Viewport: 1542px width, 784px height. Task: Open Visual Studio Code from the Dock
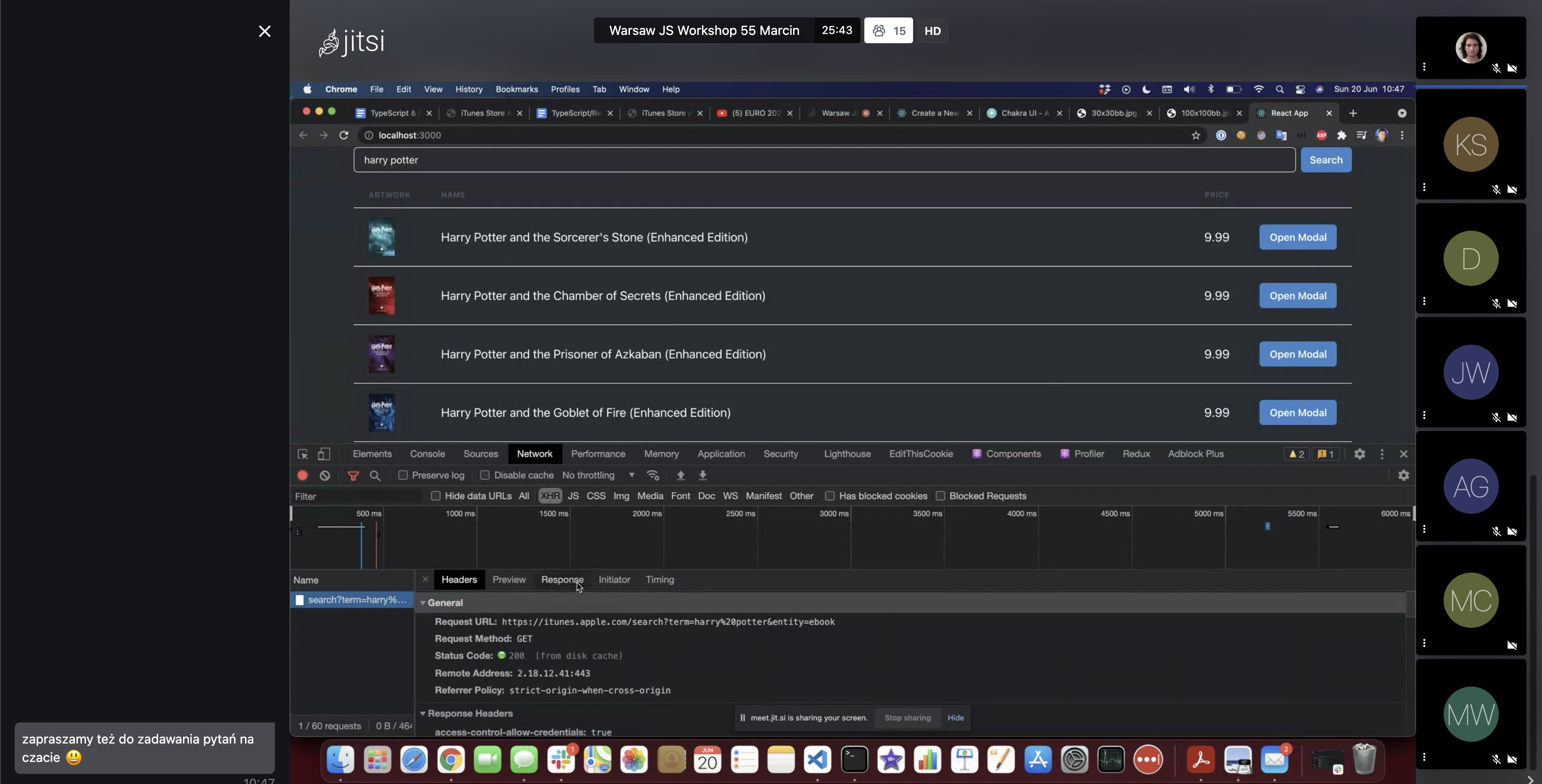tap(818, 760)
